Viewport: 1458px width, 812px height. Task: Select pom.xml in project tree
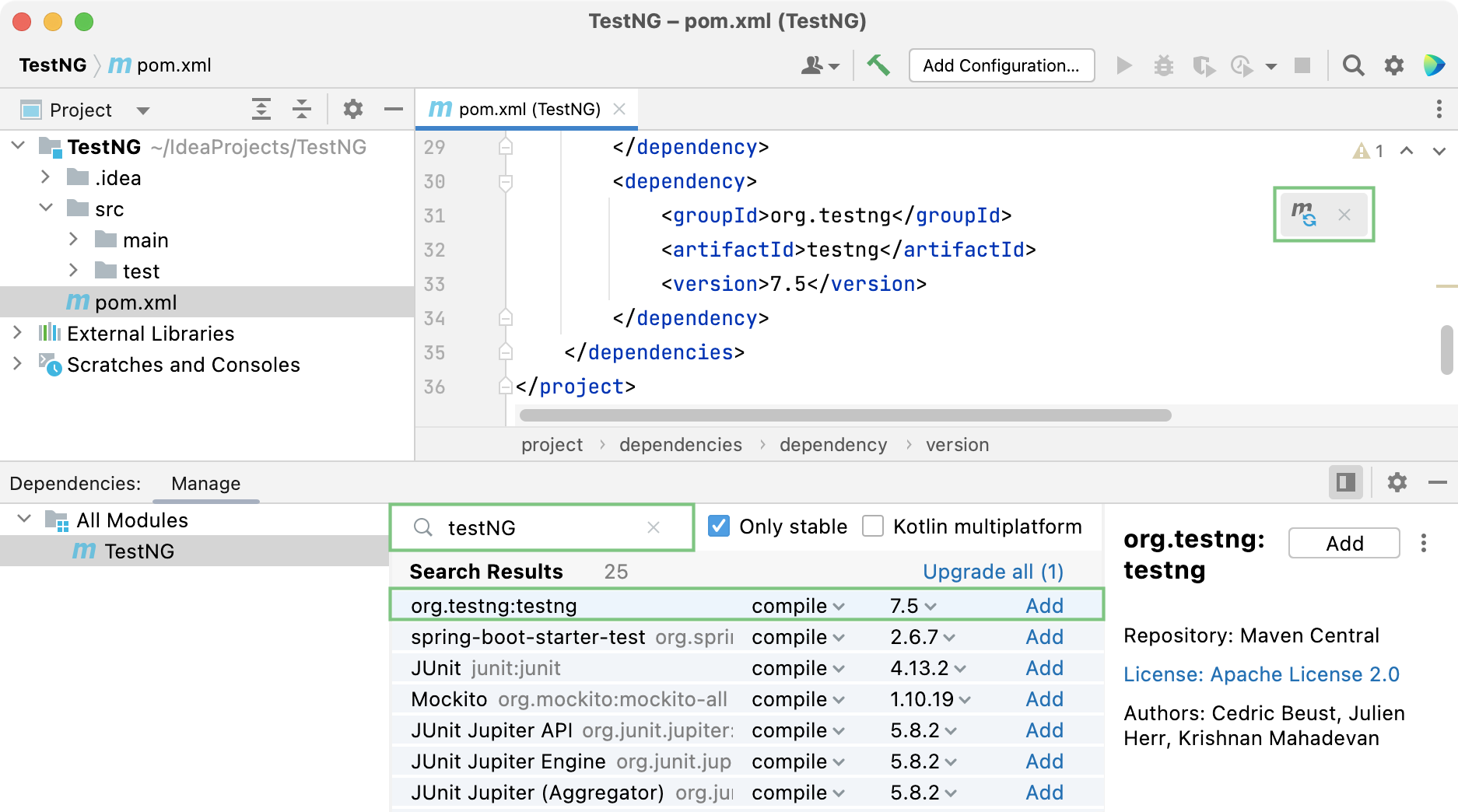(x=207, y=302)
